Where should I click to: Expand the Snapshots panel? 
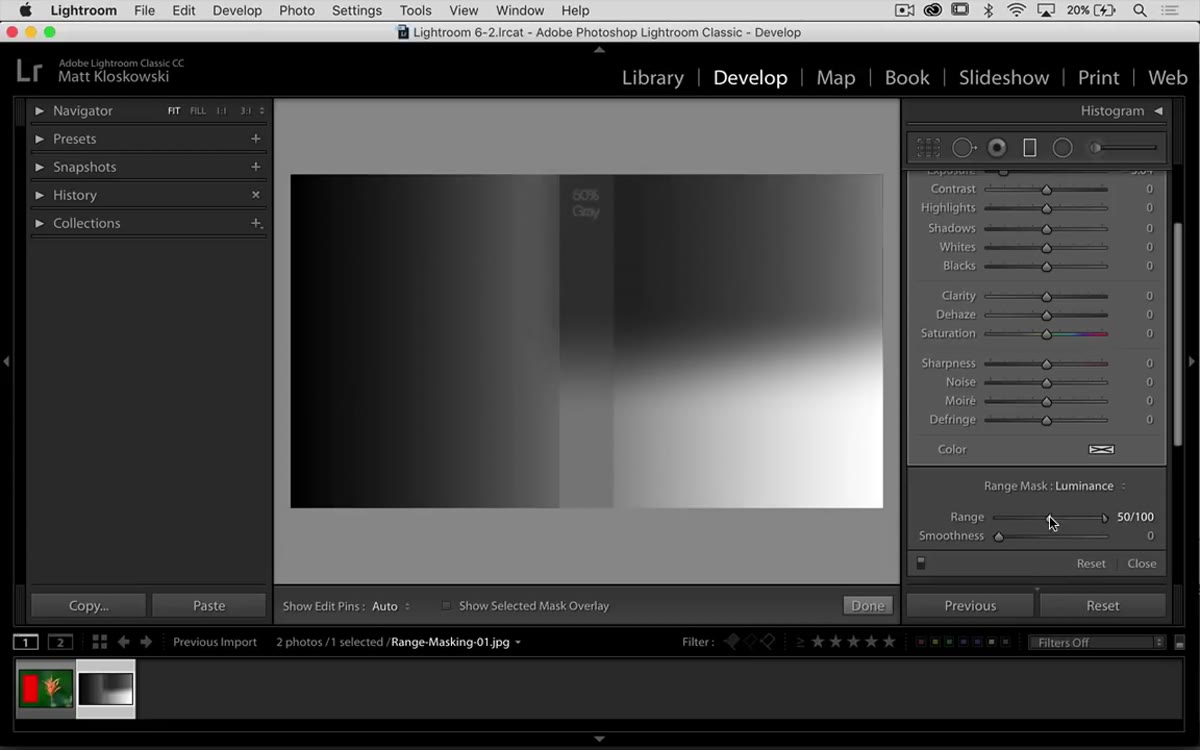[40, 167]
